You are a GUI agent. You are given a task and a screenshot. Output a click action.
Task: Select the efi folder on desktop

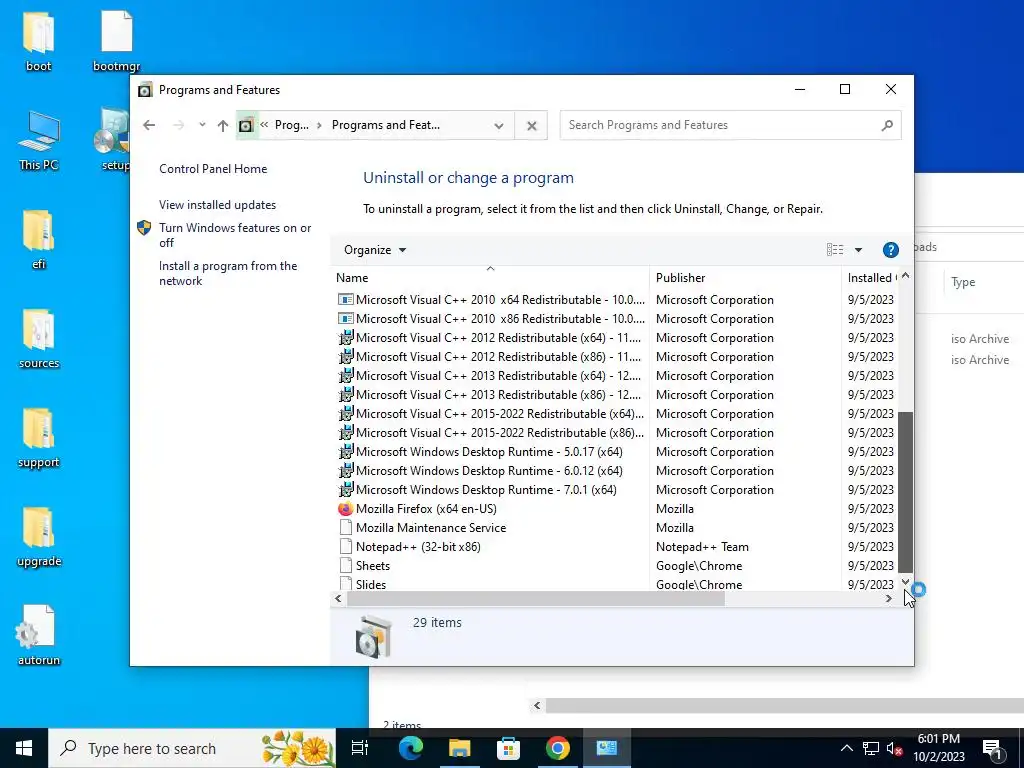pyautogui.click(x=39, y=240)
